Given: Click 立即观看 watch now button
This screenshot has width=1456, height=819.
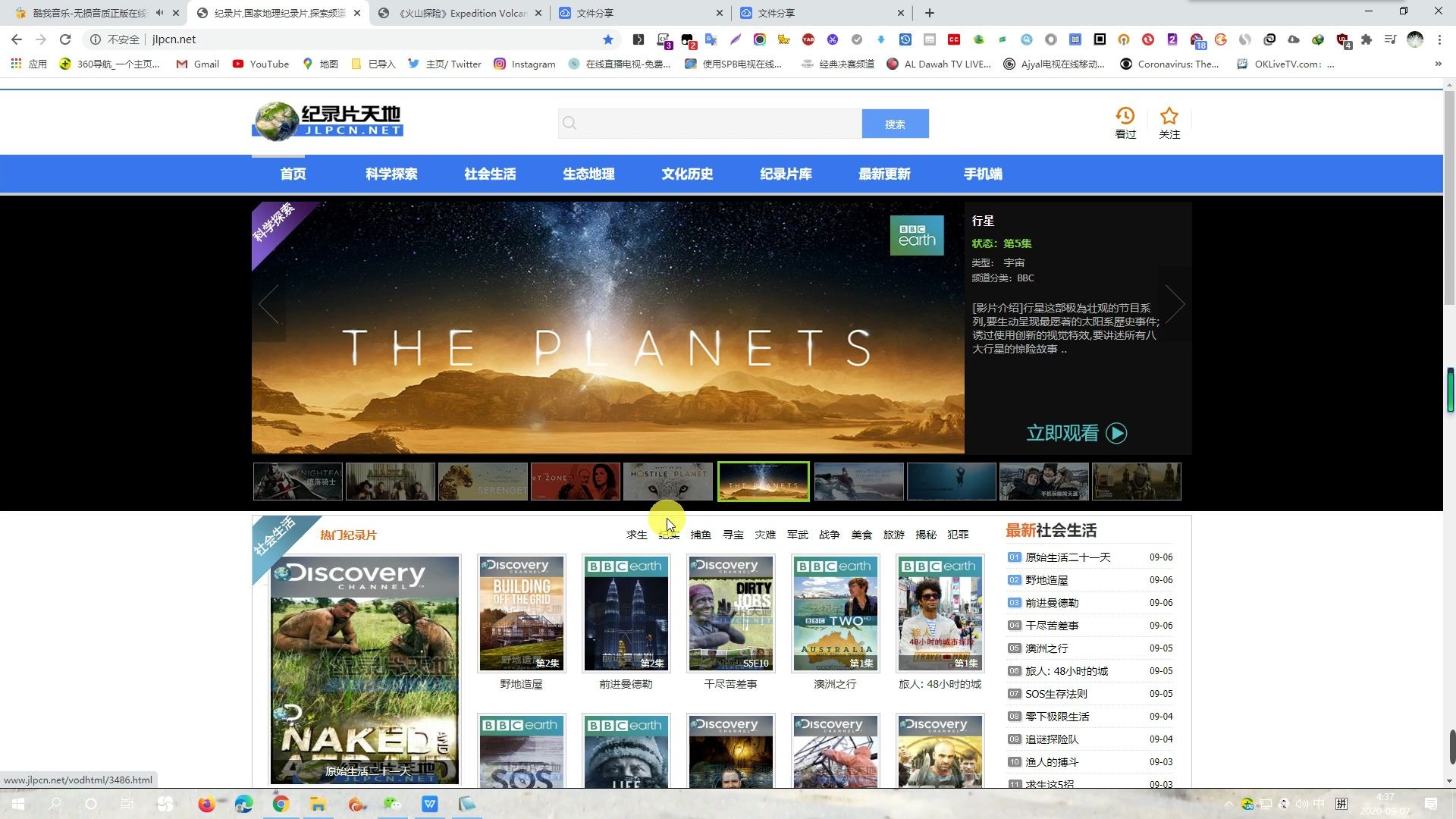Looking at the screenshot, I should pos(1077,432).
